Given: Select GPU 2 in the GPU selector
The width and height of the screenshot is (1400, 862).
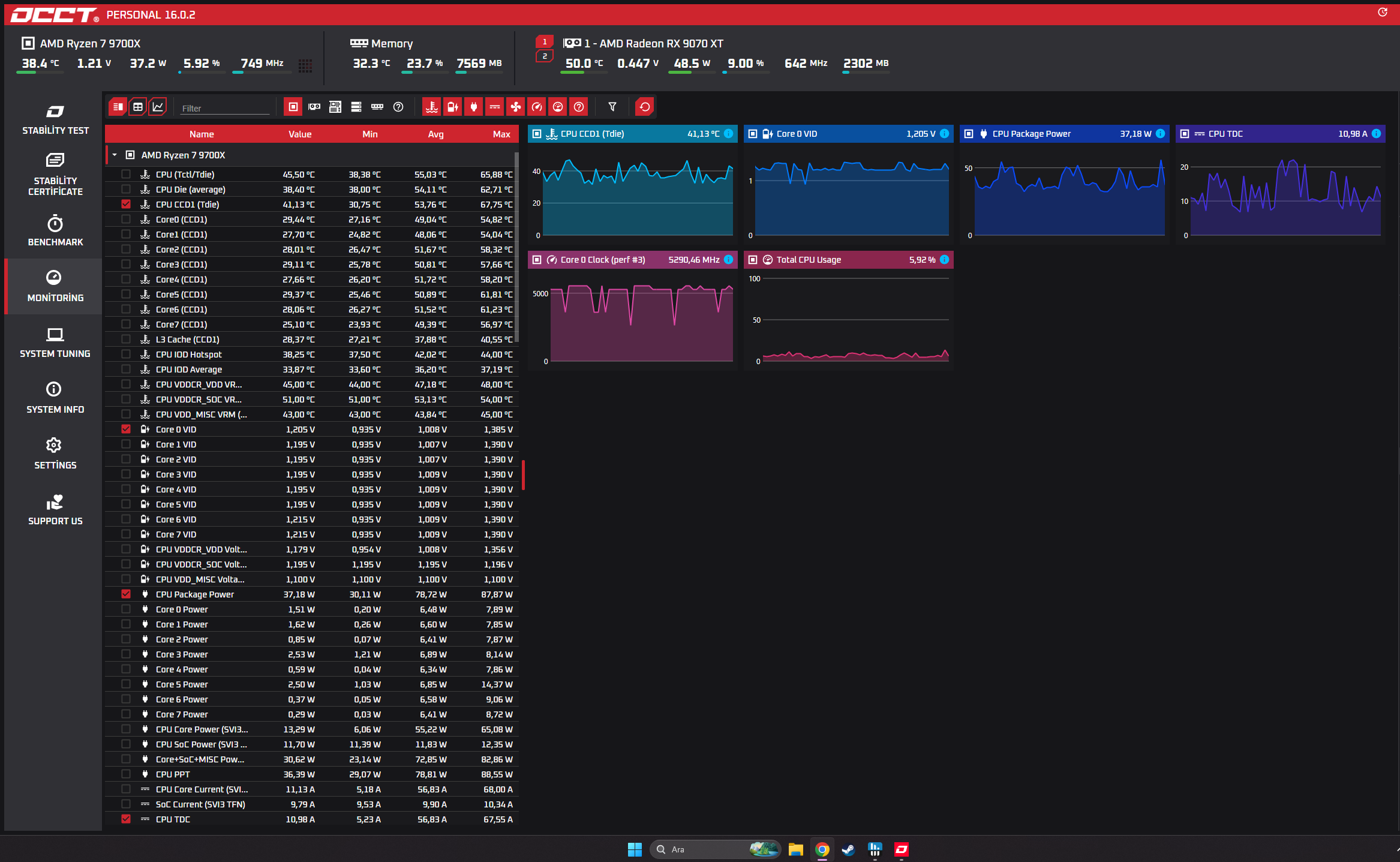Looking at the screenshot, I should coord(545,56).
